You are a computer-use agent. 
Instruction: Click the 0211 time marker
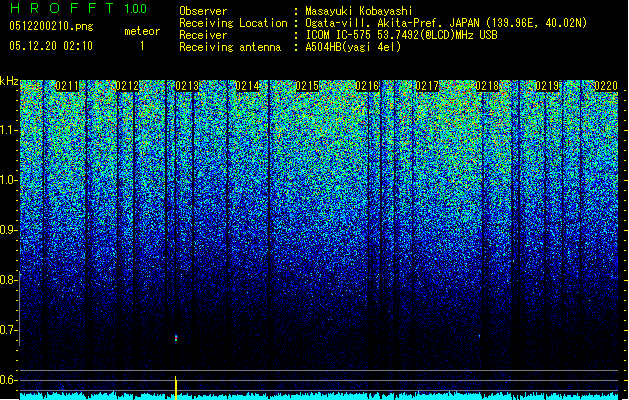(67, 86)
